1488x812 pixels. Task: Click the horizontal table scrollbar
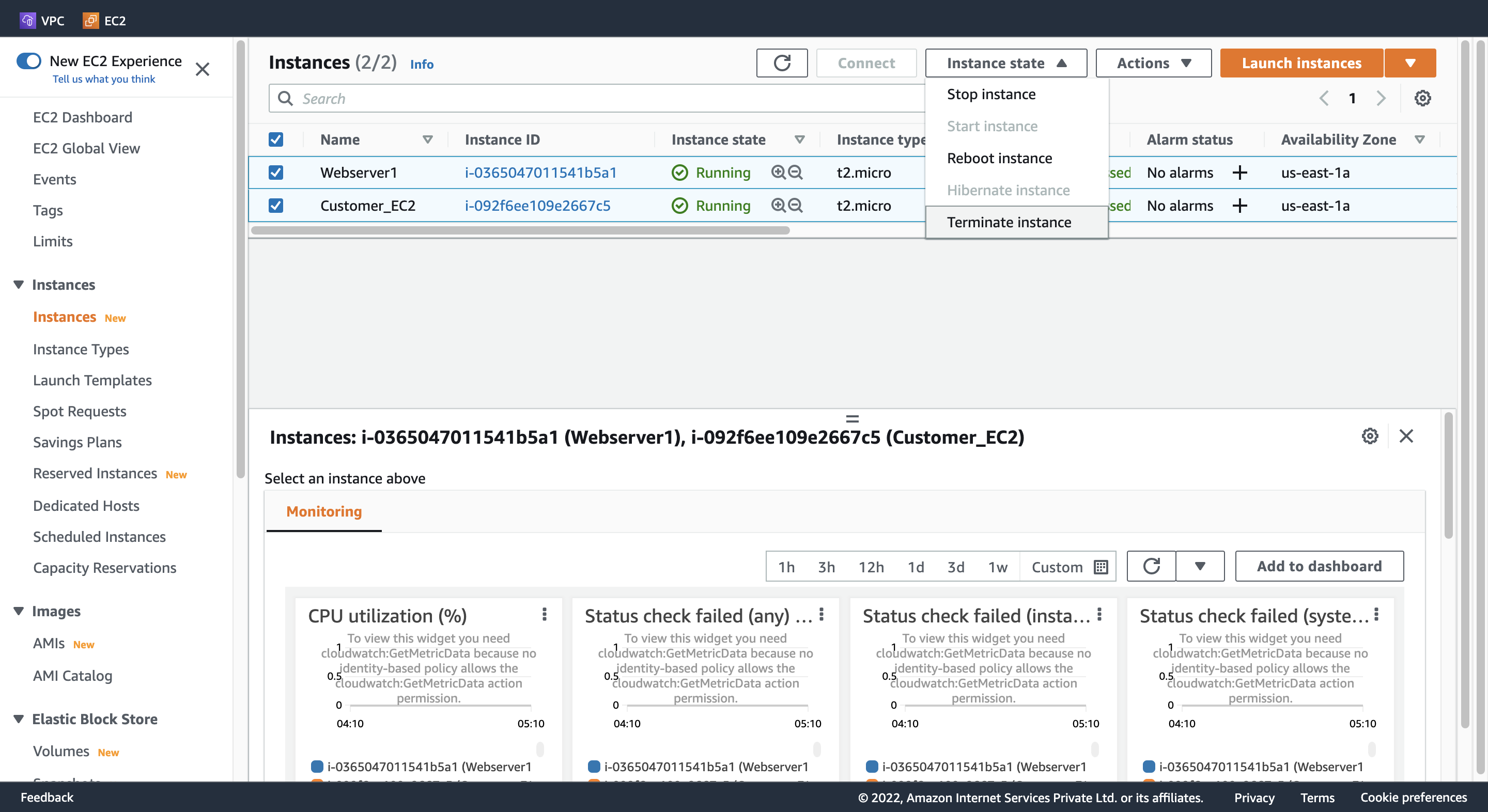point(520,230)
